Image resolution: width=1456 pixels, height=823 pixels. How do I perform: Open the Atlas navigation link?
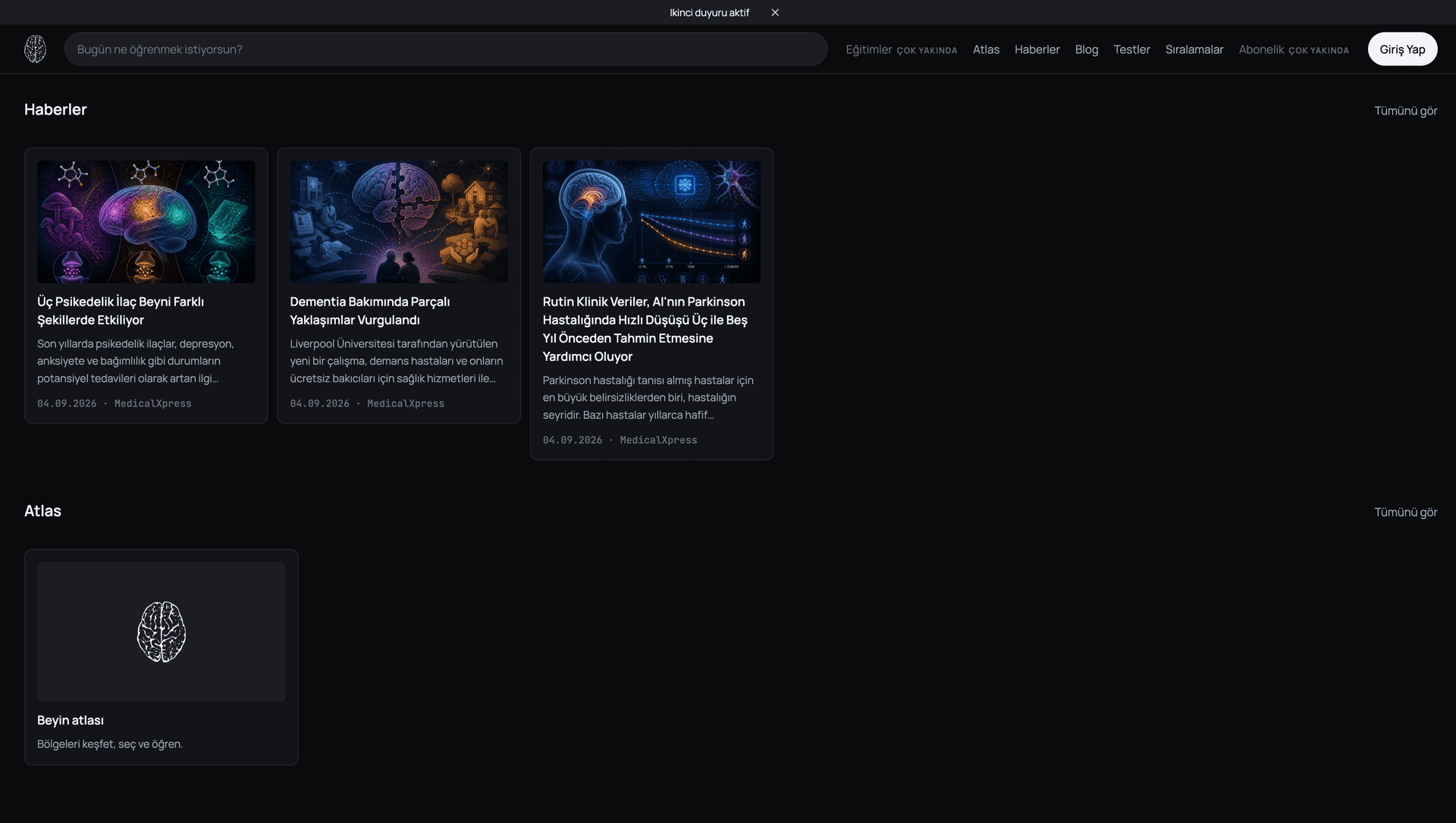pyautogui.click(x=986, y=49)
